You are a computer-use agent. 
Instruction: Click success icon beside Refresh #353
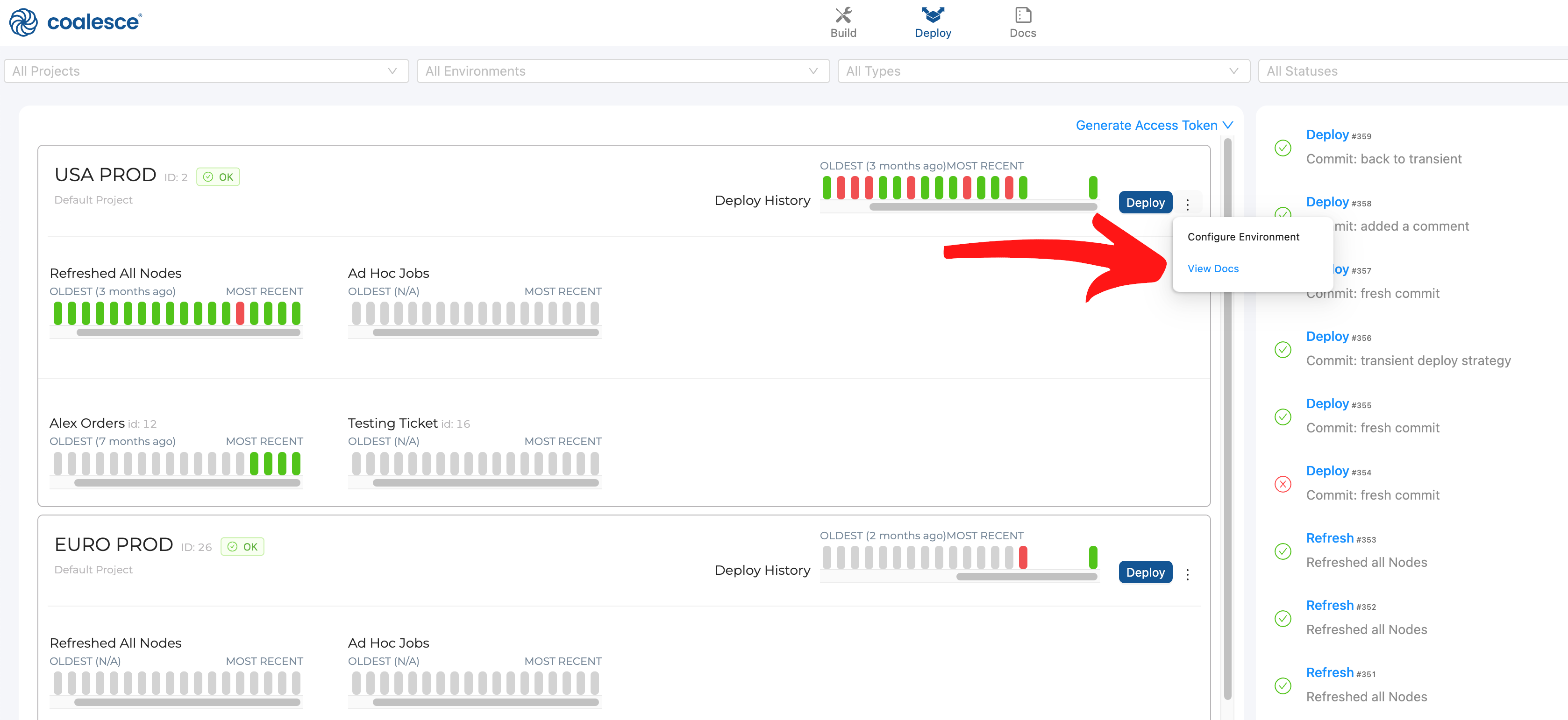[x=1283, y=551]
